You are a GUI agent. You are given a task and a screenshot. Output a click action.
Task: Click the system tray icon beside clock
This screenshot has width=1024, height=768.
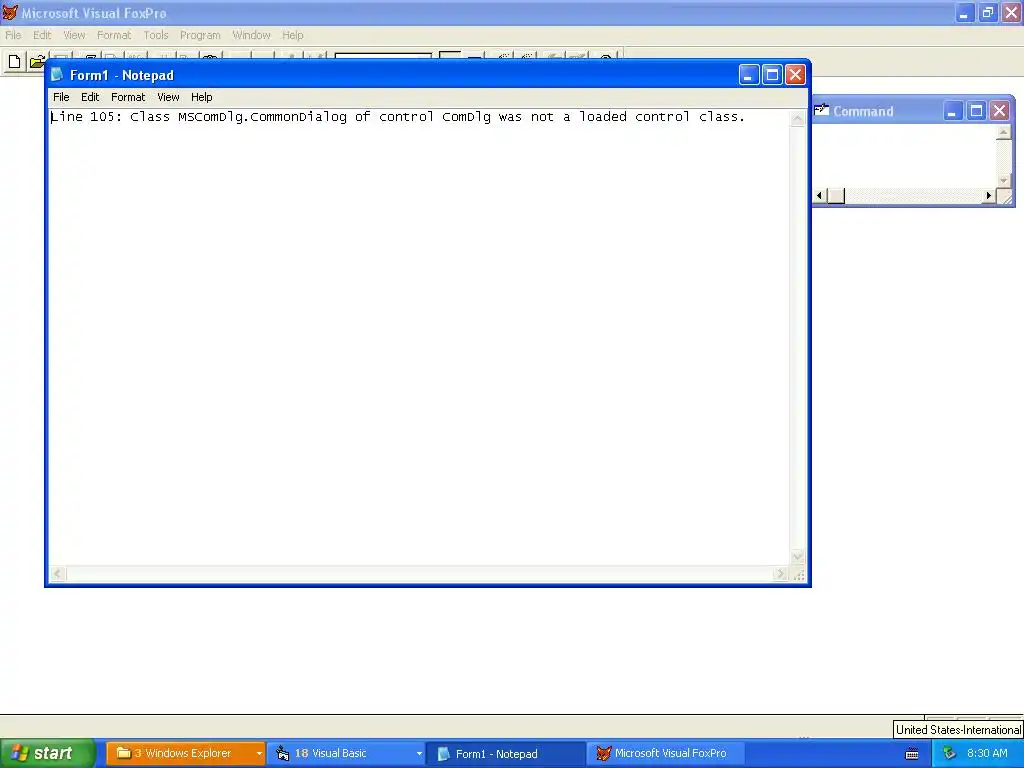click(x=949, y=754)
